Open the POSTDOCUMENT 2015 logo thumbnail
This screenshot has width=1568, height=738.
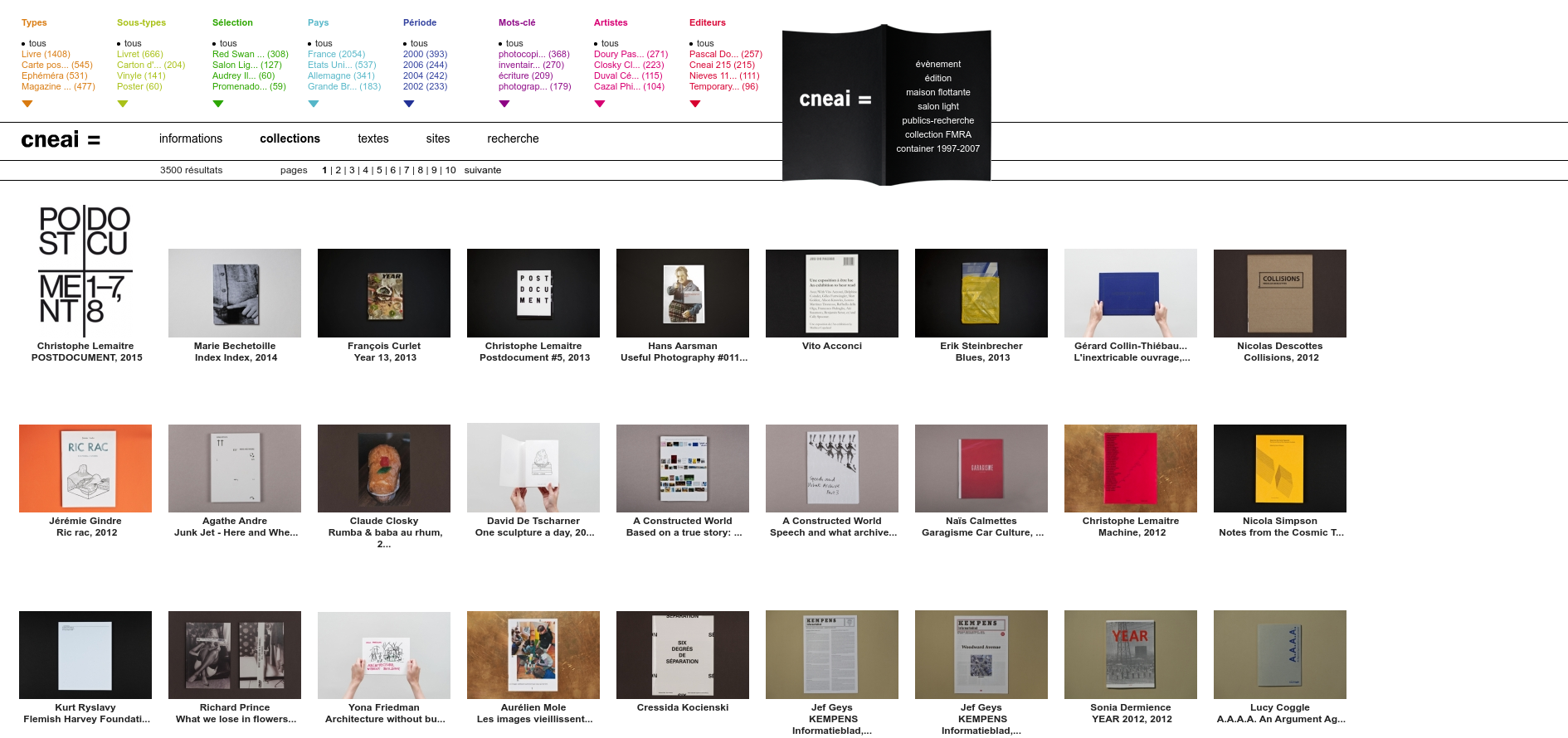[x=85, y=265]
